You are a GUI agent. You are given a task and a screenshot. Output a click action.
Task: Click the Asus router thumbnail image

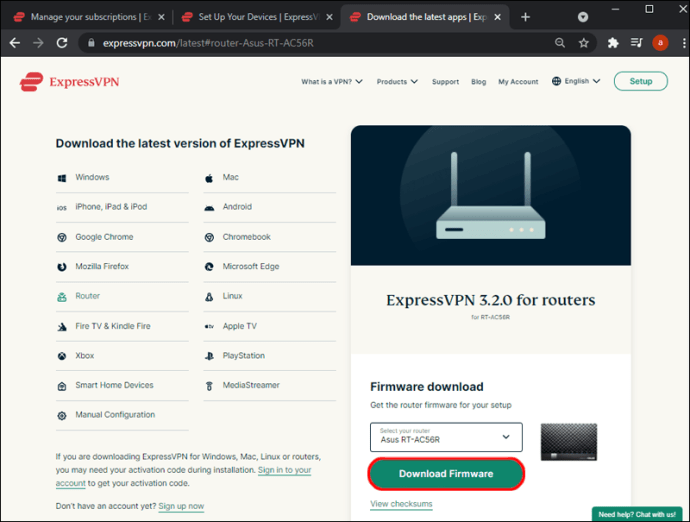pyautogui.click(x=569, y=442)
